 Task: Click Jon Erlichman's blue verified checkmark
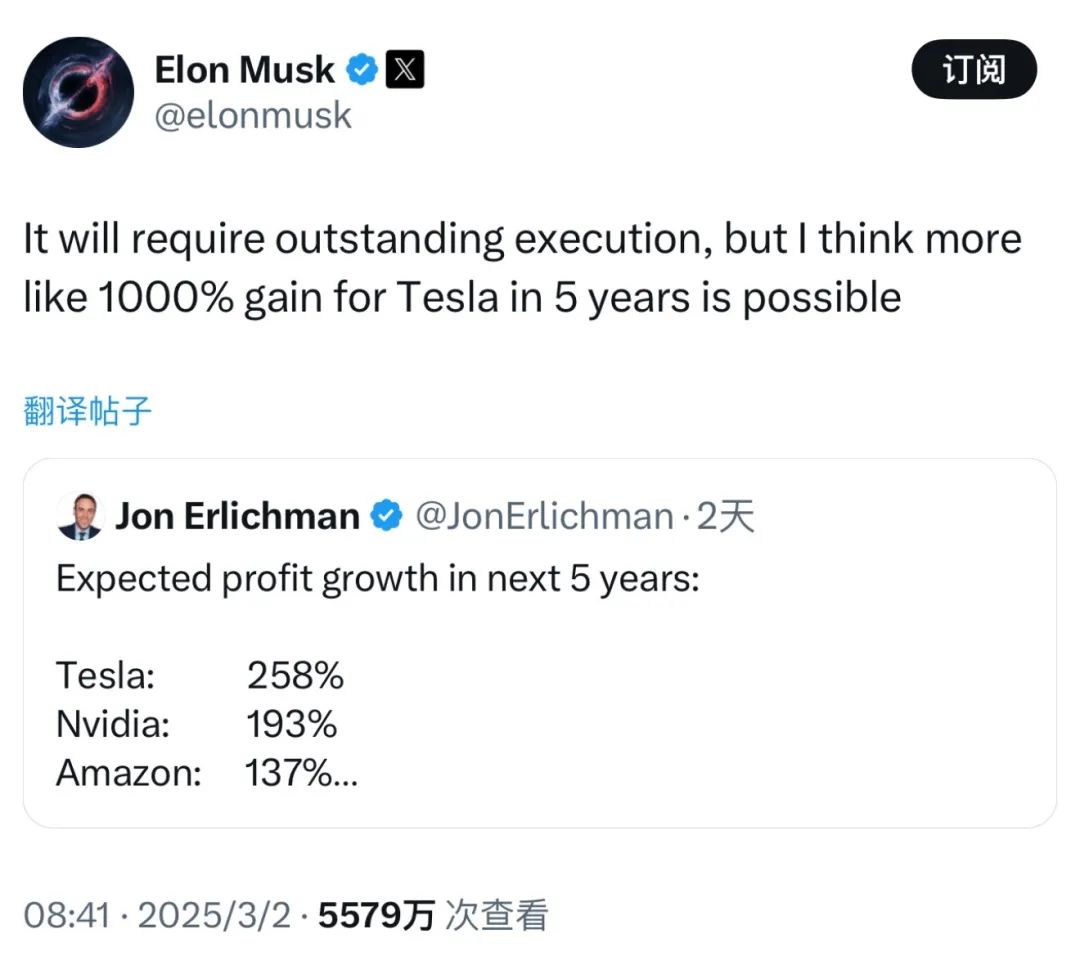(x=387, y=516)
